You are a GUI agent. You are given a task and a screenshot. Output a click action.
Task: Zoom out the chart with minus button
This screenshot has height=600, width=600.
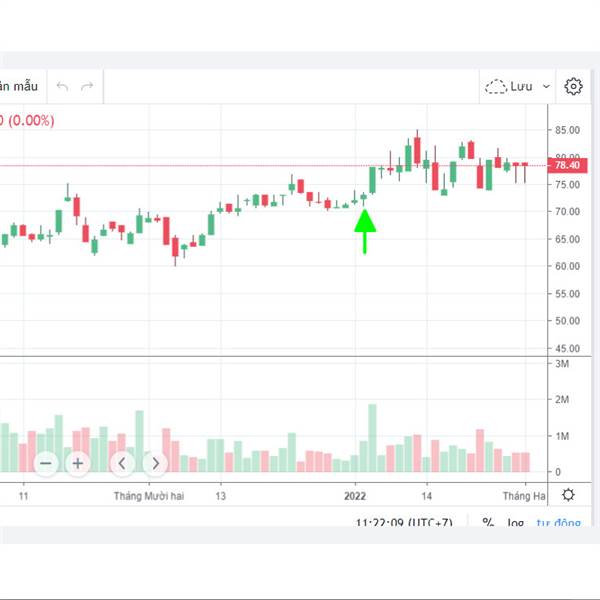(x=46, y=463)
